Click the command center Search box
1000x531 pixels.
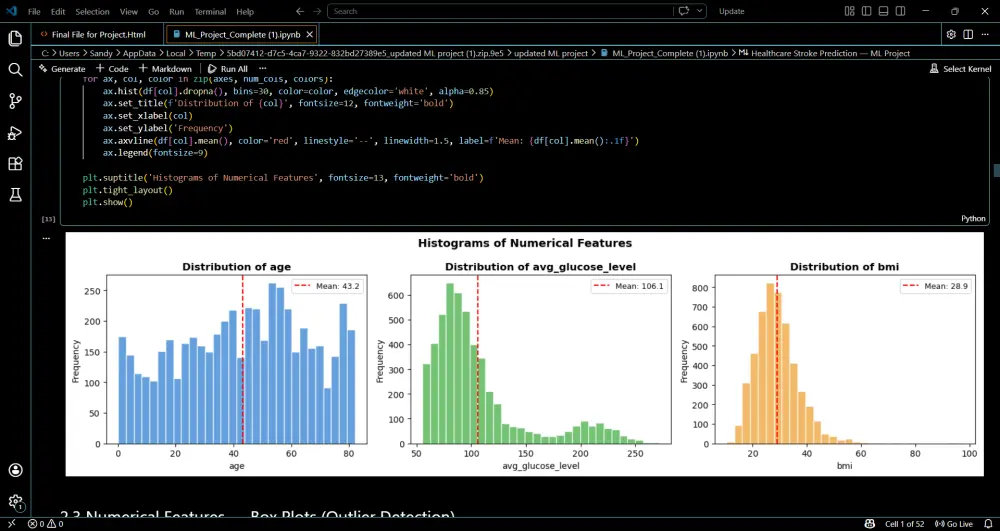click(499, 11)
